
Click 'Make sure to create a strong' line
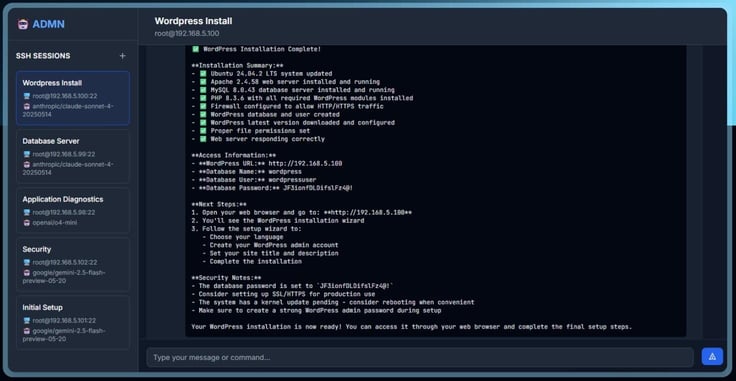pos(316,311)
